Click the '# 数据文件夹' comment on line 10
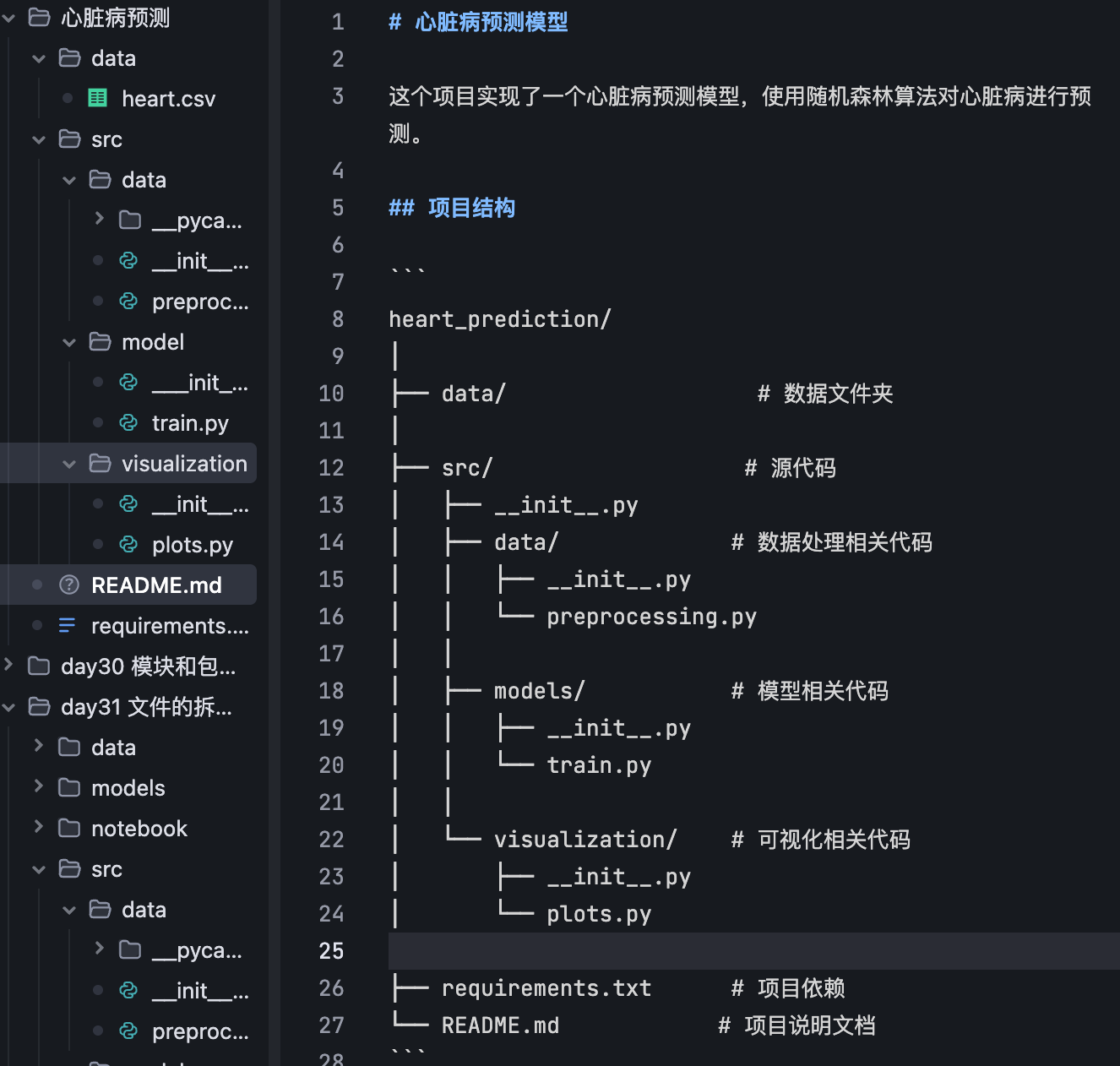Screen dimensions: 1120x1066 [x=825, y=394]
